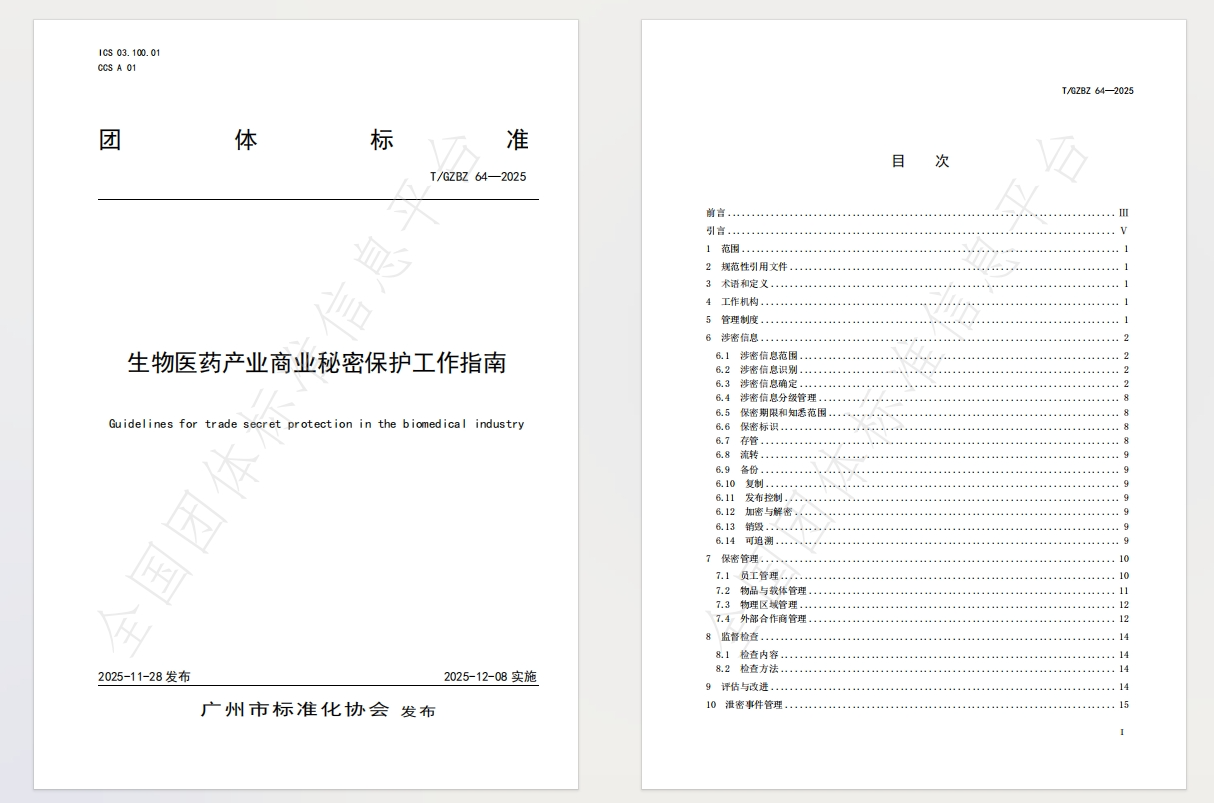The height and width of the screenshot is (803, 1214).
Task: Open the 引言 contents entry
Action: 716,231
